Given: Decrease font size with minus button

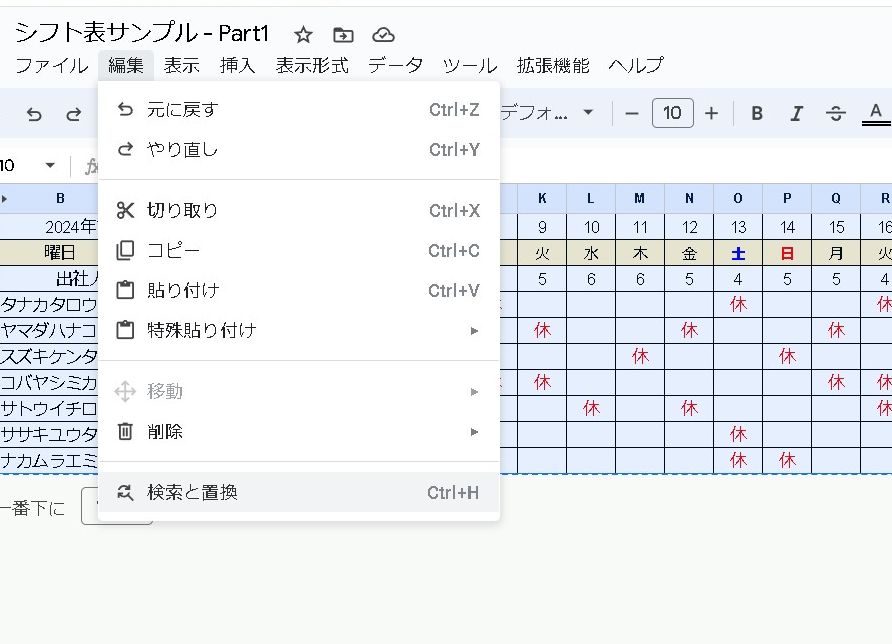Looking at the screenshot, I should [632, 113].
